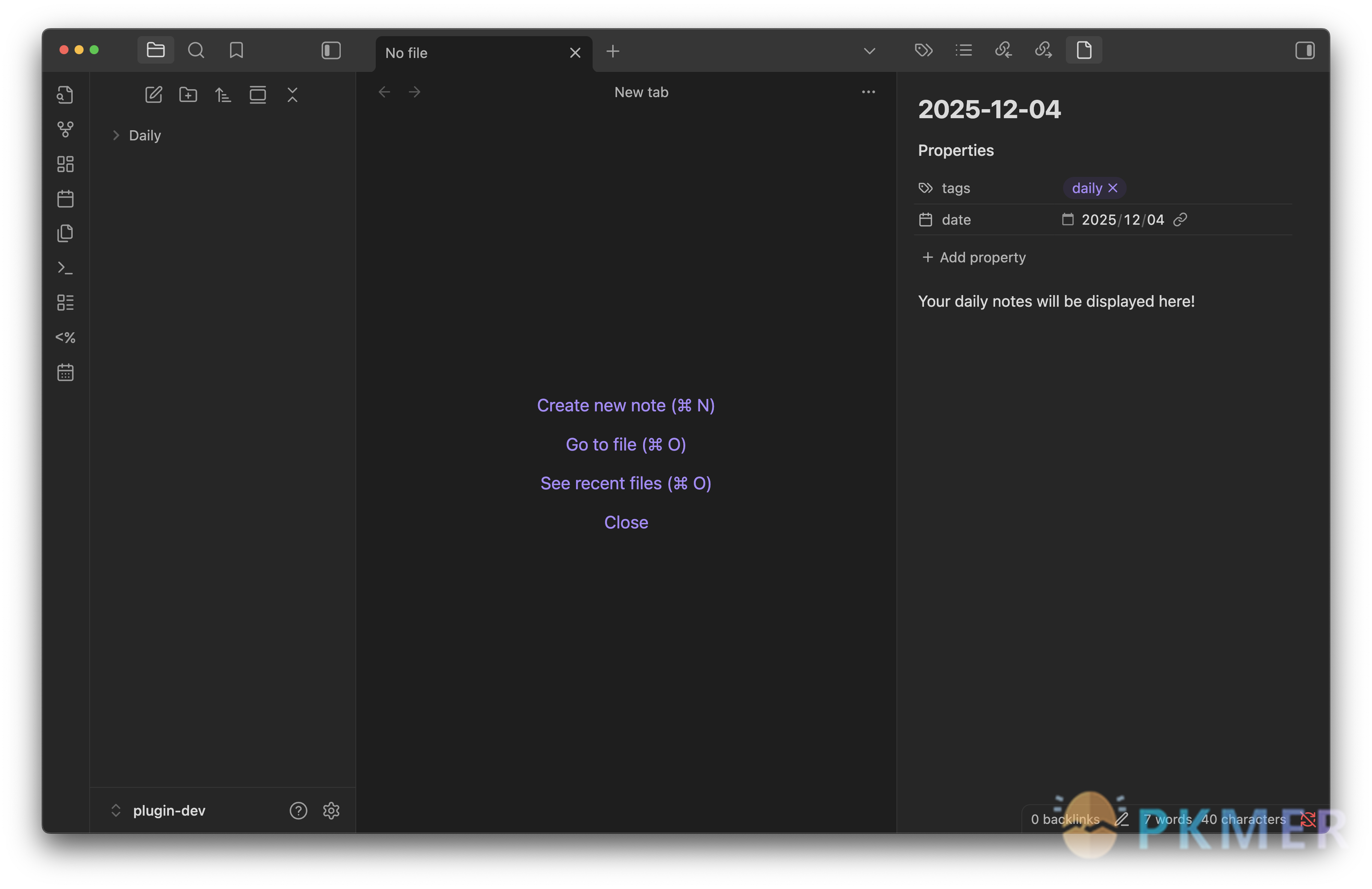Open the outgoing links pane icon
1372x889 pixels.
click(1043, 51)
